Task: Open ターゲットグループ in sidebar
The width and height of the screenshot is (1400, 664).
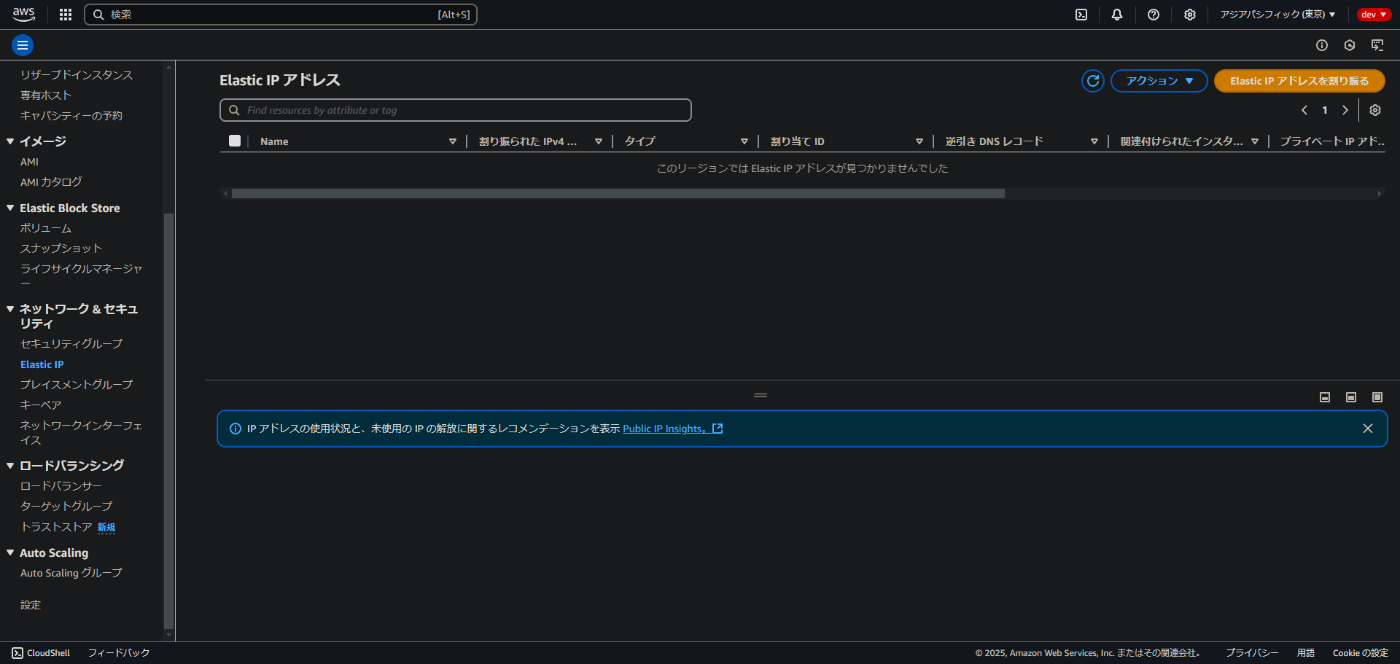Action: [66, 506]
